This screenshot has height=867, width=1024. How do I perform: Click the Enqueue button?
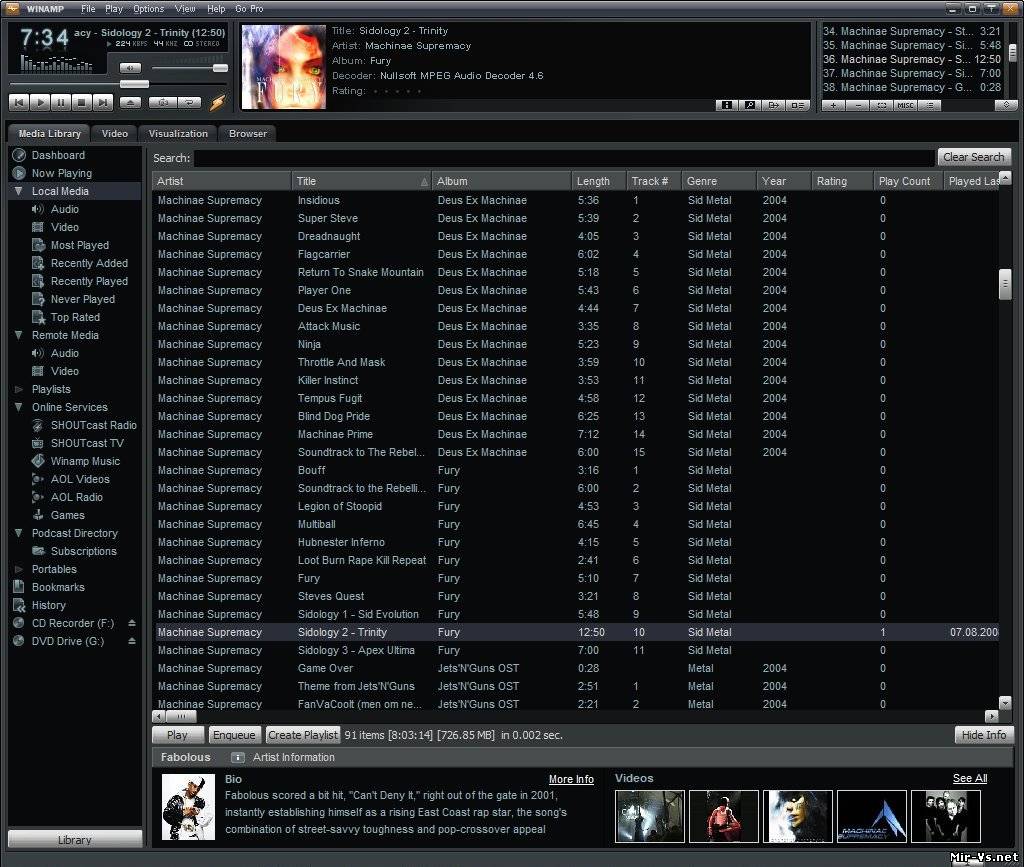[234, 735]
